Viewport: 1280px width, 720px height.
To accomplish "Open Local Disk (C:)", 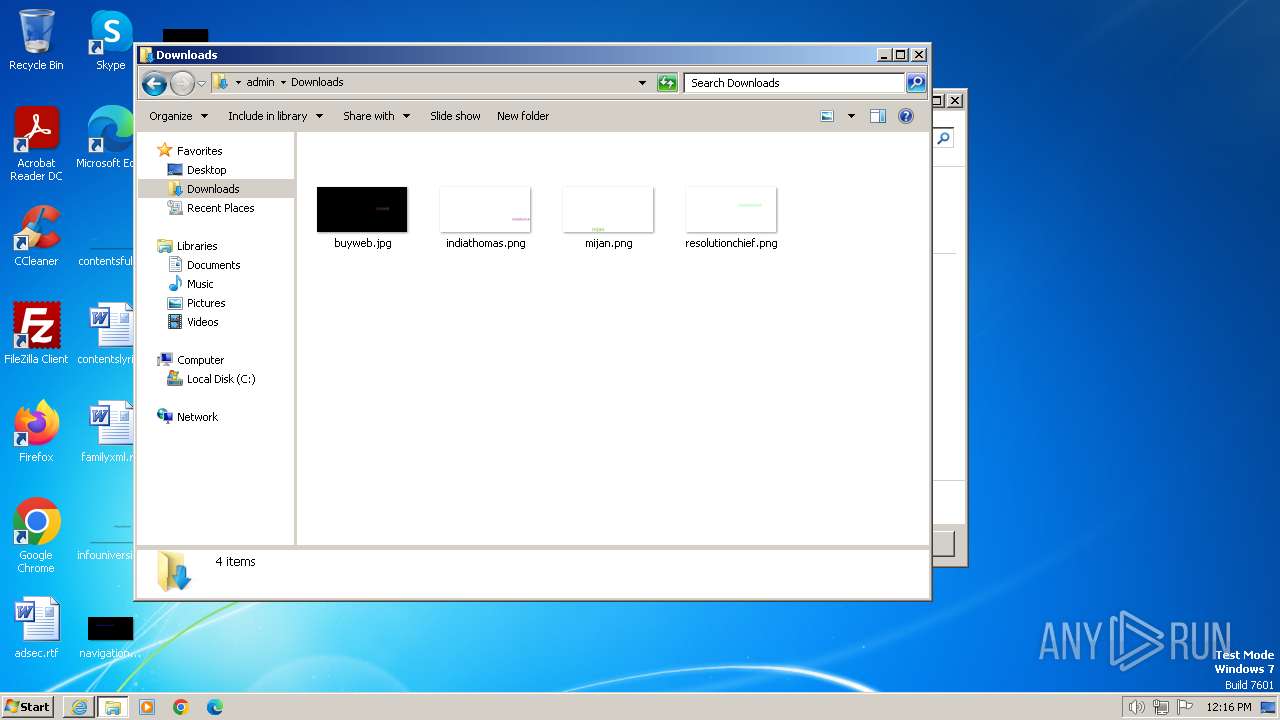I will click(x=221, y=379).
